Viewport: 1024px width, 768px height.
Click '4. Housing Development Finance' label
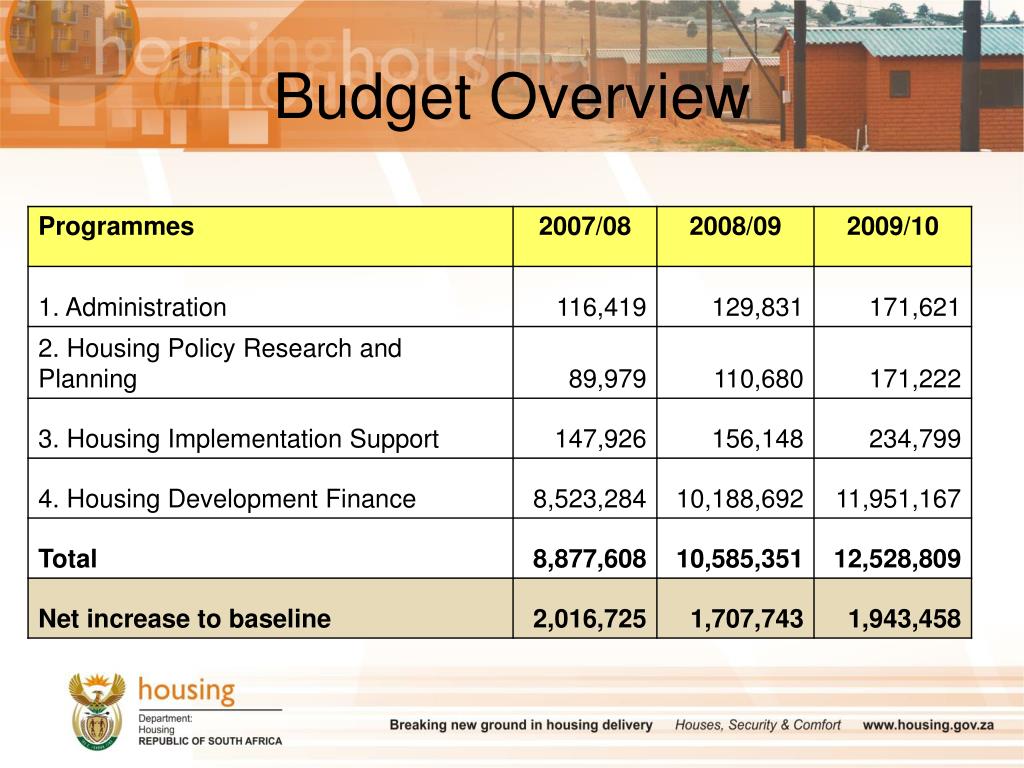coord(227,500)
